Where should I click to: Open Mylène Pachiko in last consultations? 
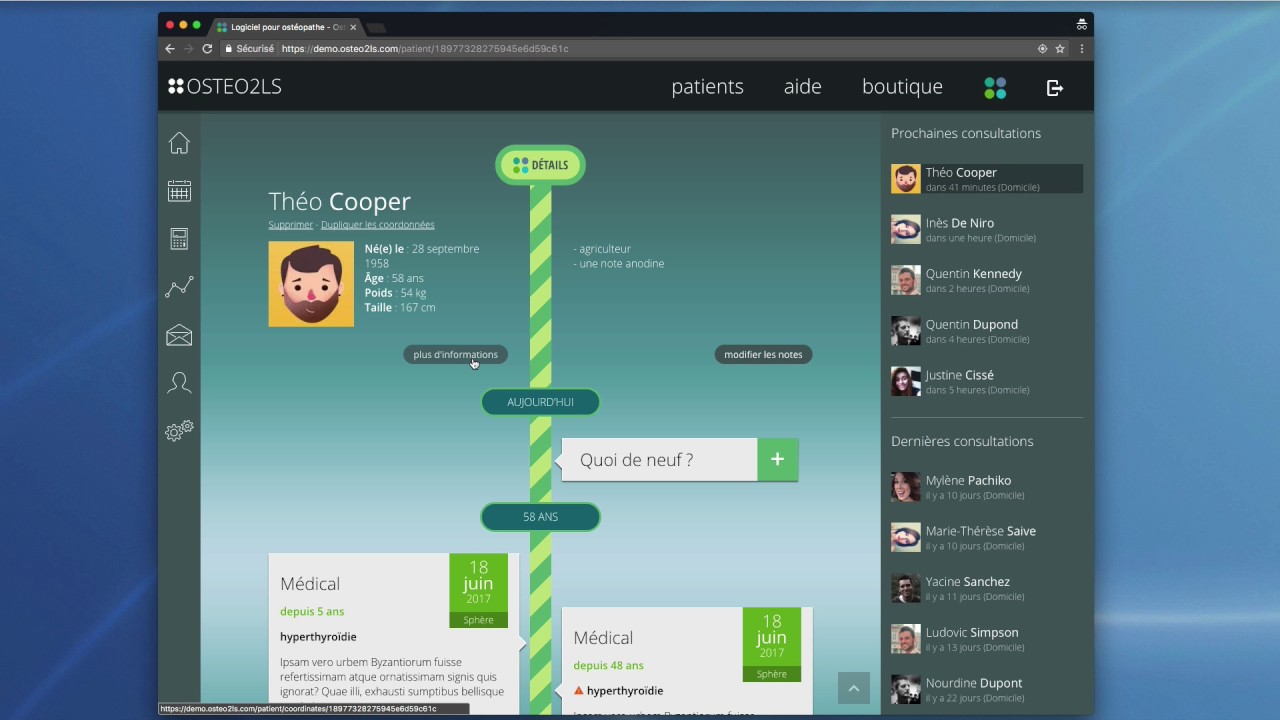point(987,487)
